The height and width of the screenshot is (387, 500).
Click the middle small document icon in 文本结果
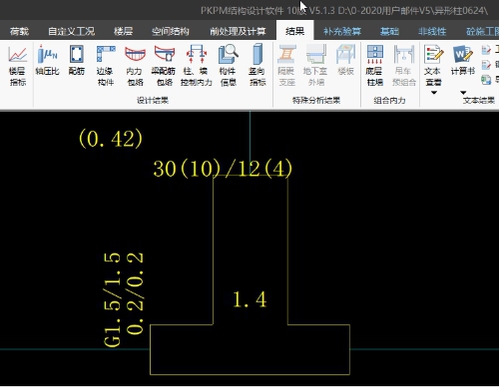tap(486, 64)
